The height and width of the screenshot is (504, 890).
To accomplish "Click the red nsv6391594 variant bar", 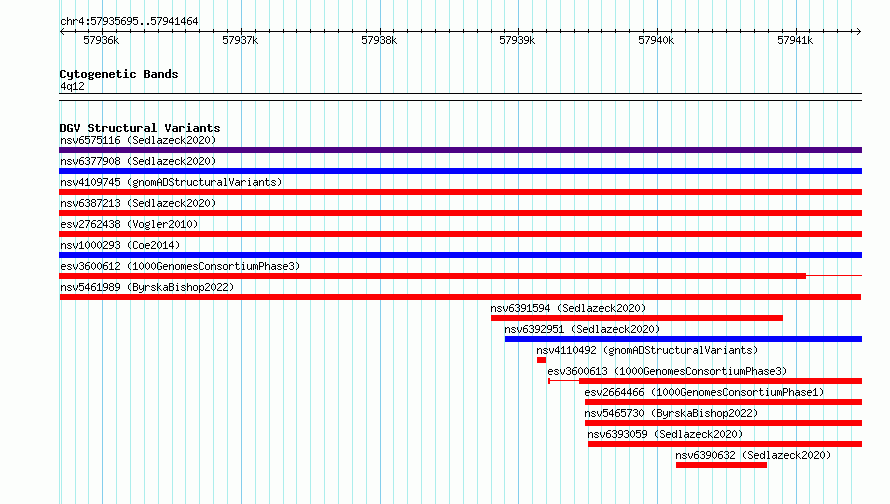I will [x=637, y=318].
